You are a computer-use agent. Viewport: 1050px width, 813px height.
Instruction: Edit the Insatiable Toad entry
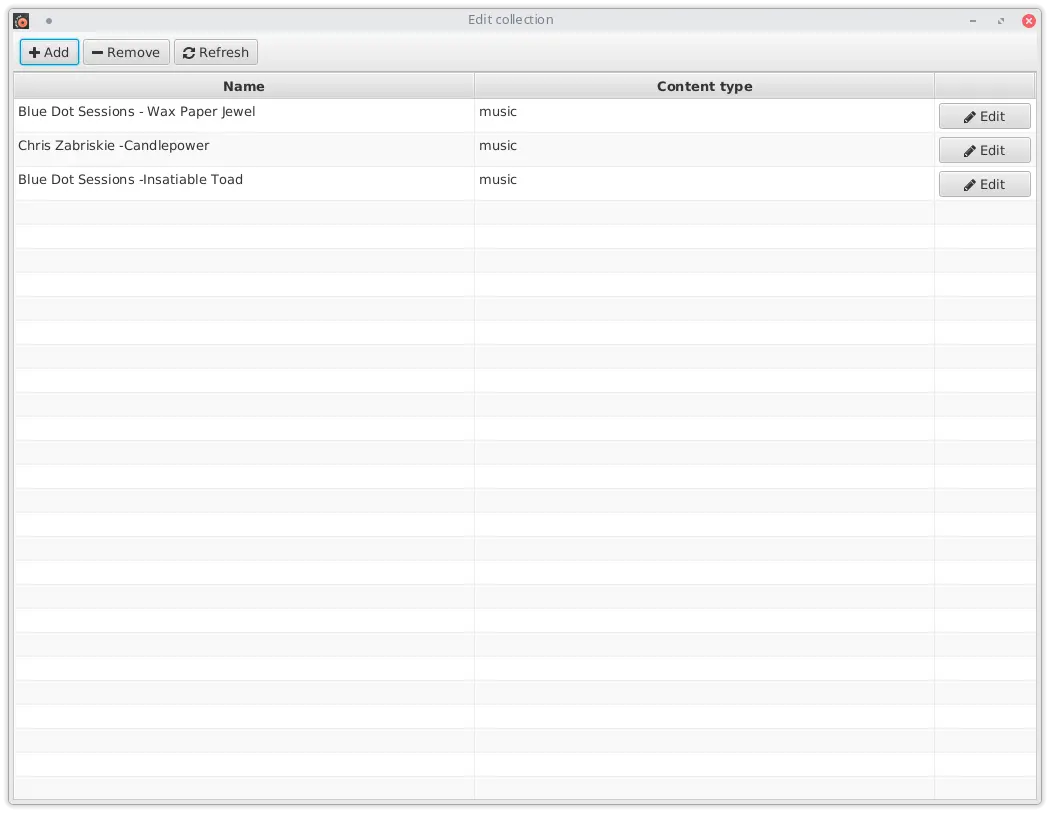click(984, 185)
